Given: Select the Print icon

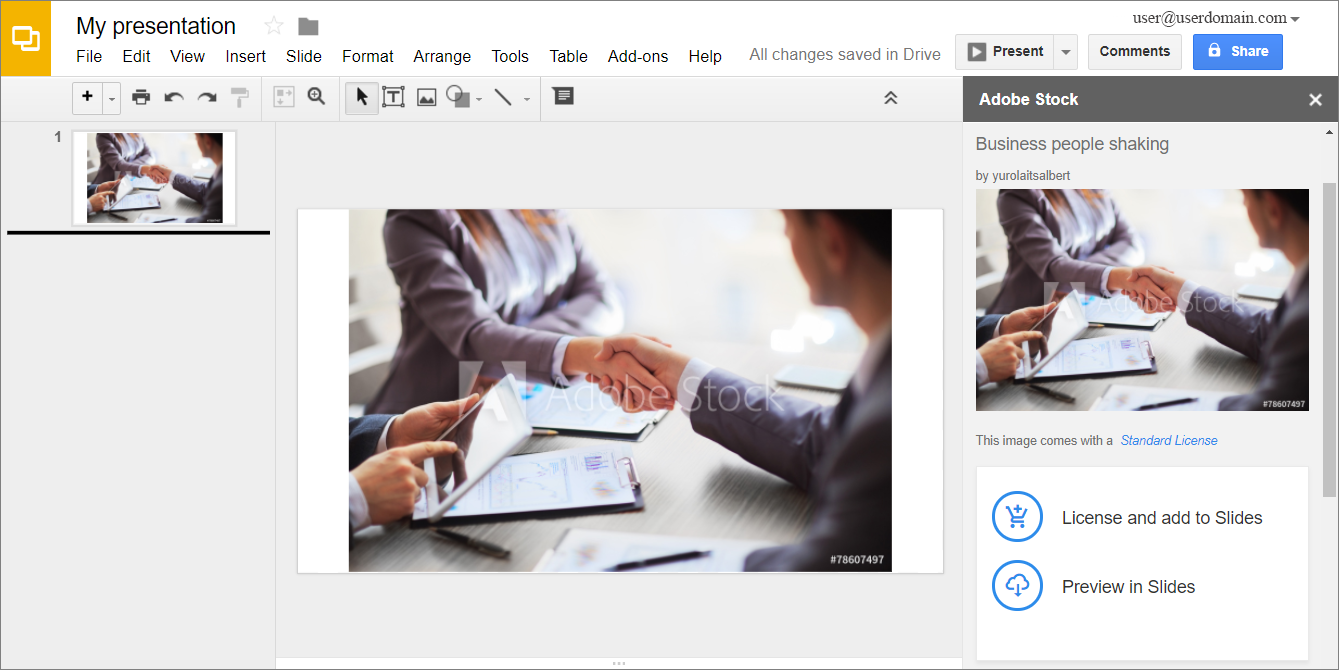Looking at the screenshot, I should [x=141, y=97].
